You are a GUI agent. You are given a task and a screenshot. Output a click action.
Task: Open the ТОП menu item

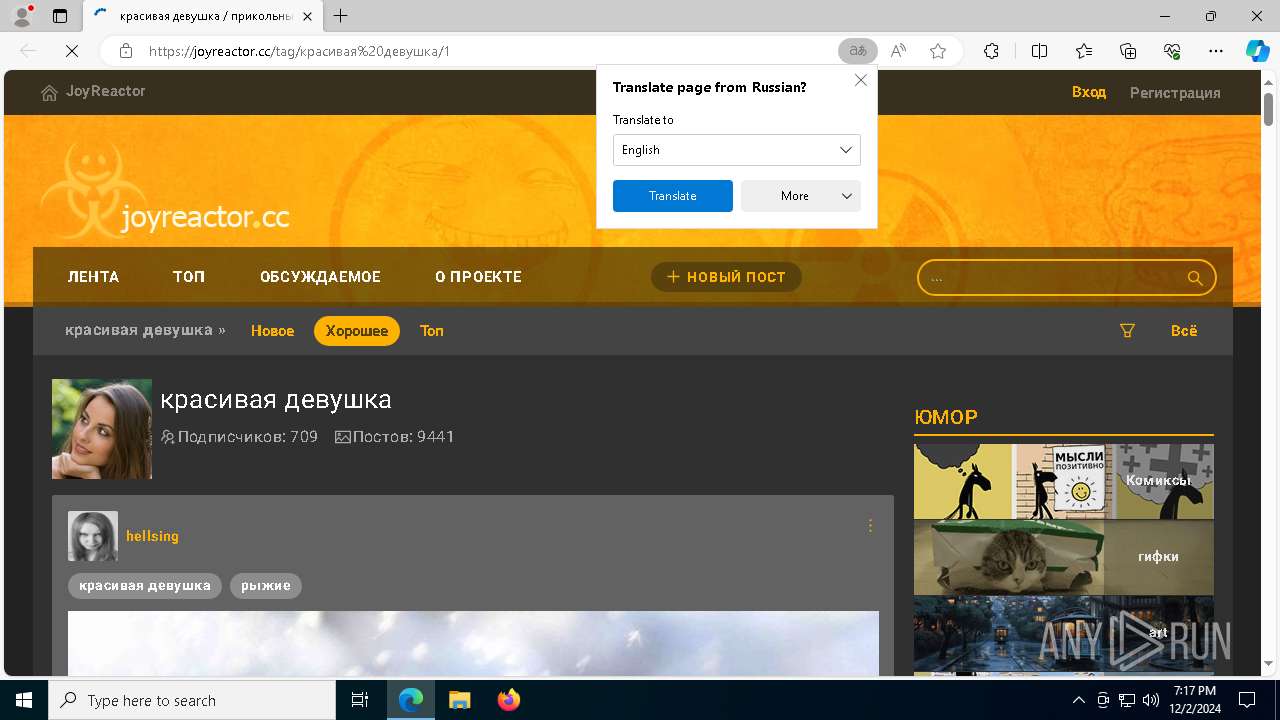189,277
